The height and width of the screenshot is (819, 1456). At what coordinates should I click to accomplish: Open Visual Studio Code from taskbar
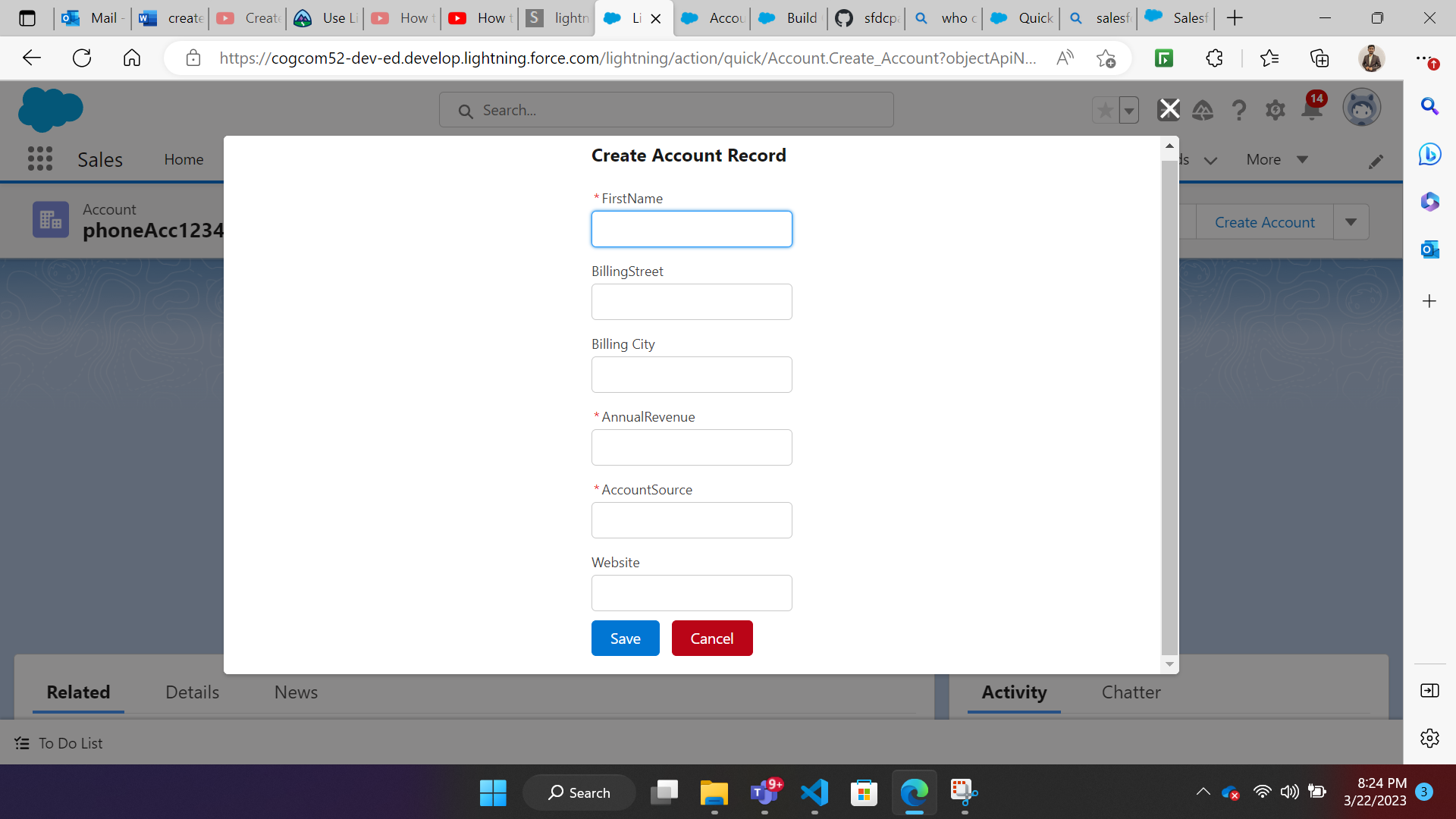(814, 792)
